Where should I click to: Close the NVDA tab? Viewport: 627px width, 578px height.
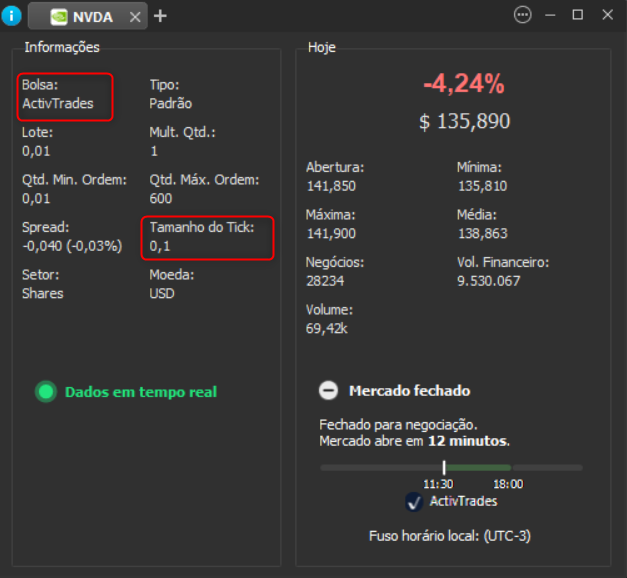[x=134, y=16]
